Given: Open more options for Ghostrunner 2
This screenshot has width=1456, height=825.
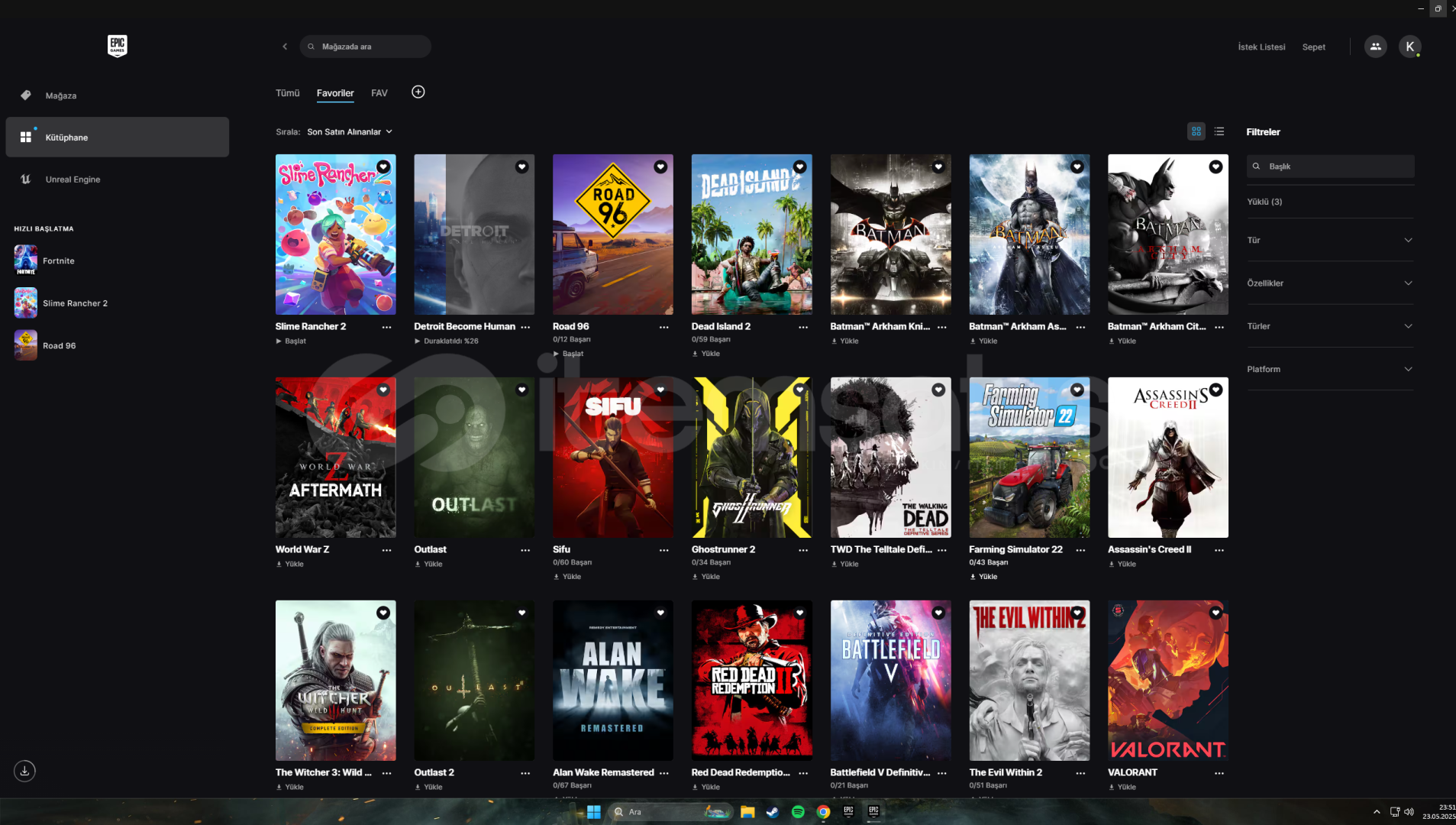Looking at the screenshot, I should click(x=803, y=550).
